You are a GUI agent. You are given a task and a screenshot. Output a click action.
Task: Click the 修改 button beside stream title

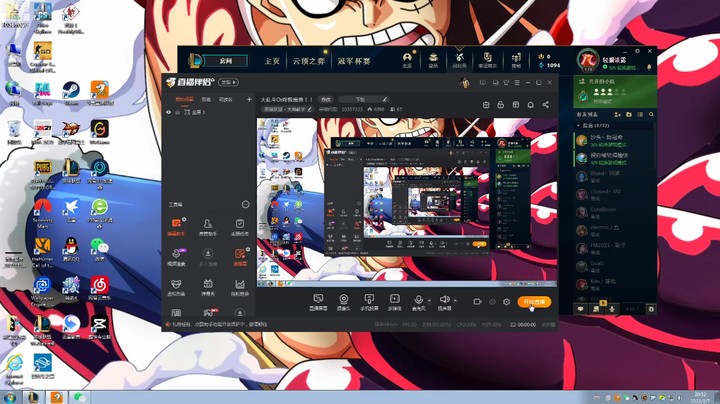[326, 99]
